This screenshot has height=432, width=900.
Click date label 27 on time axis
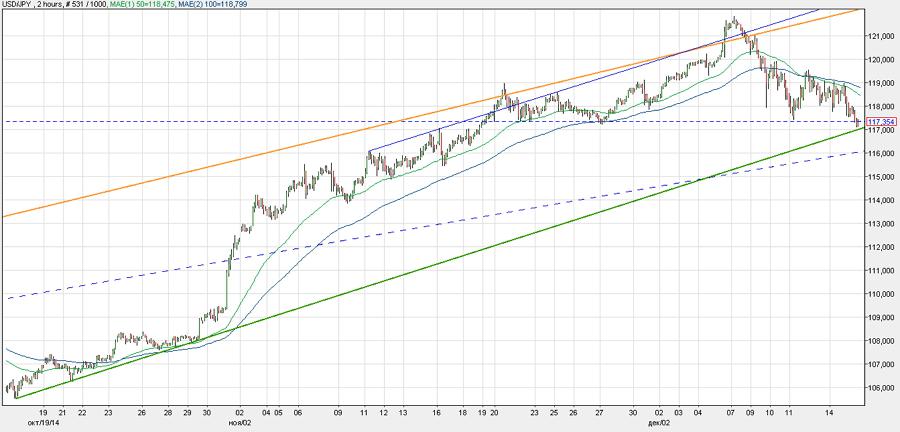point(598,411)
